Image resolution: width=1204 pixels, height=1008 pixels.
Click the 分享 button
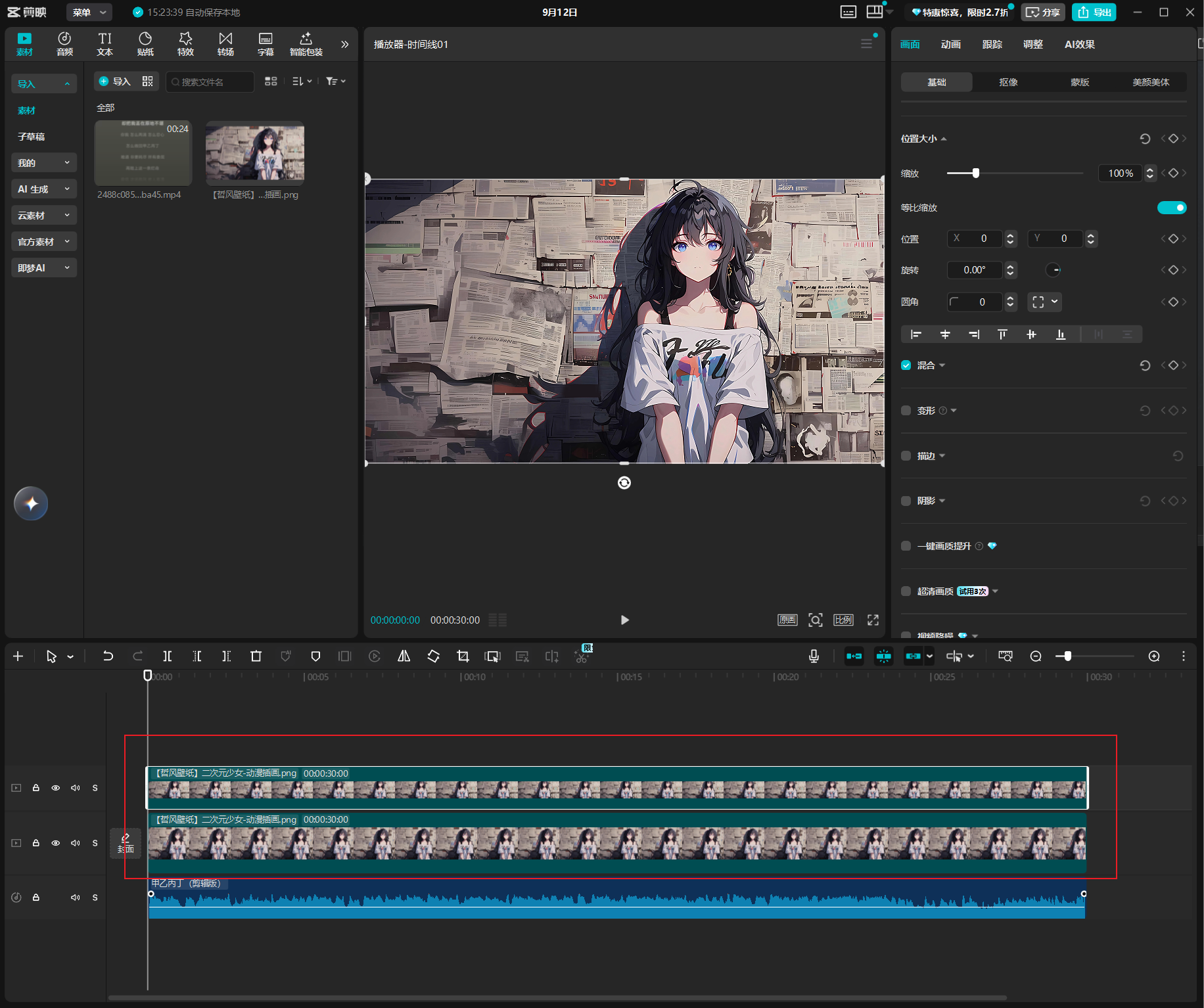click(1043, 12)
